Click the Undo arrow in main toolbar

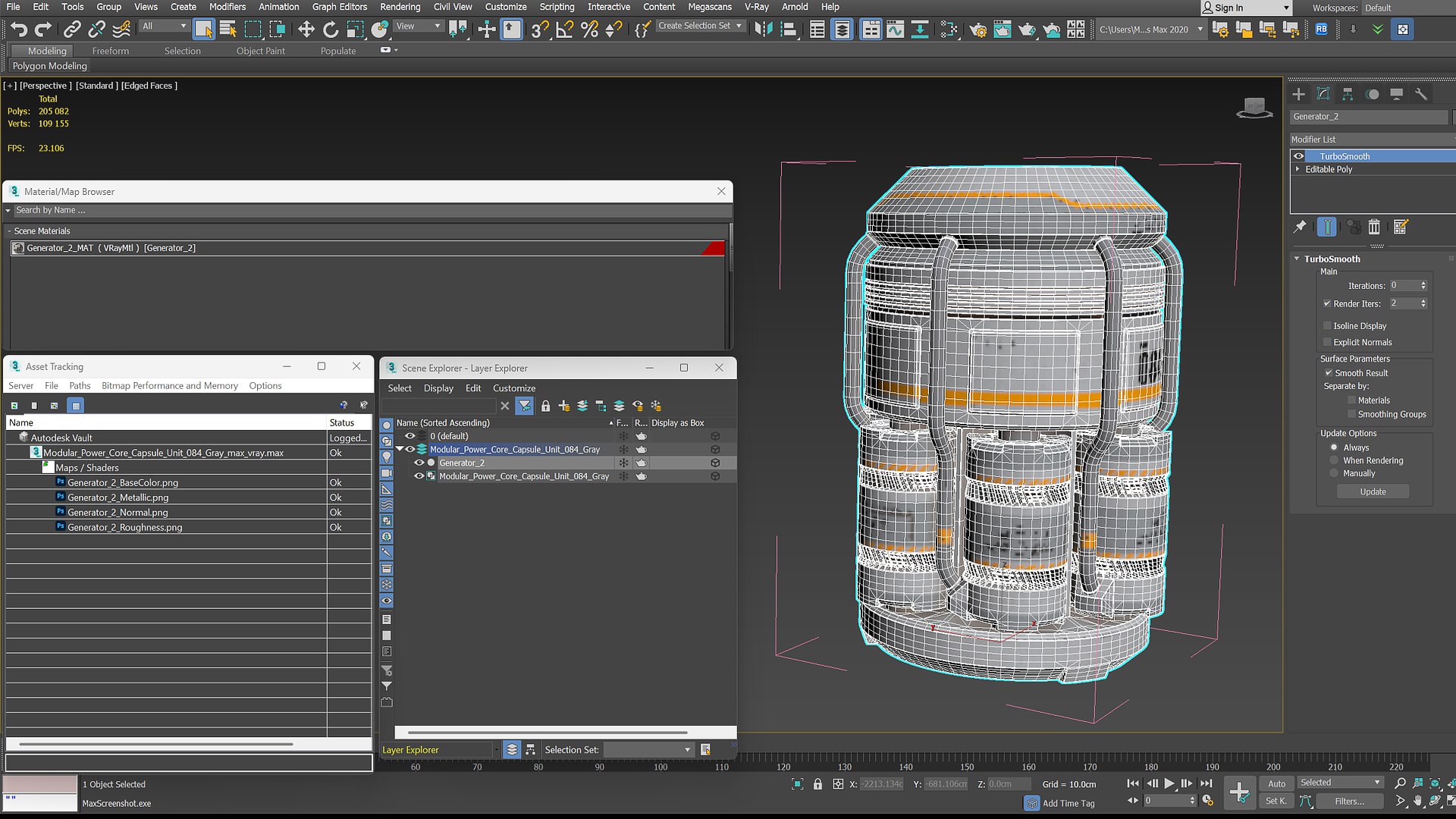click(19, 29)
